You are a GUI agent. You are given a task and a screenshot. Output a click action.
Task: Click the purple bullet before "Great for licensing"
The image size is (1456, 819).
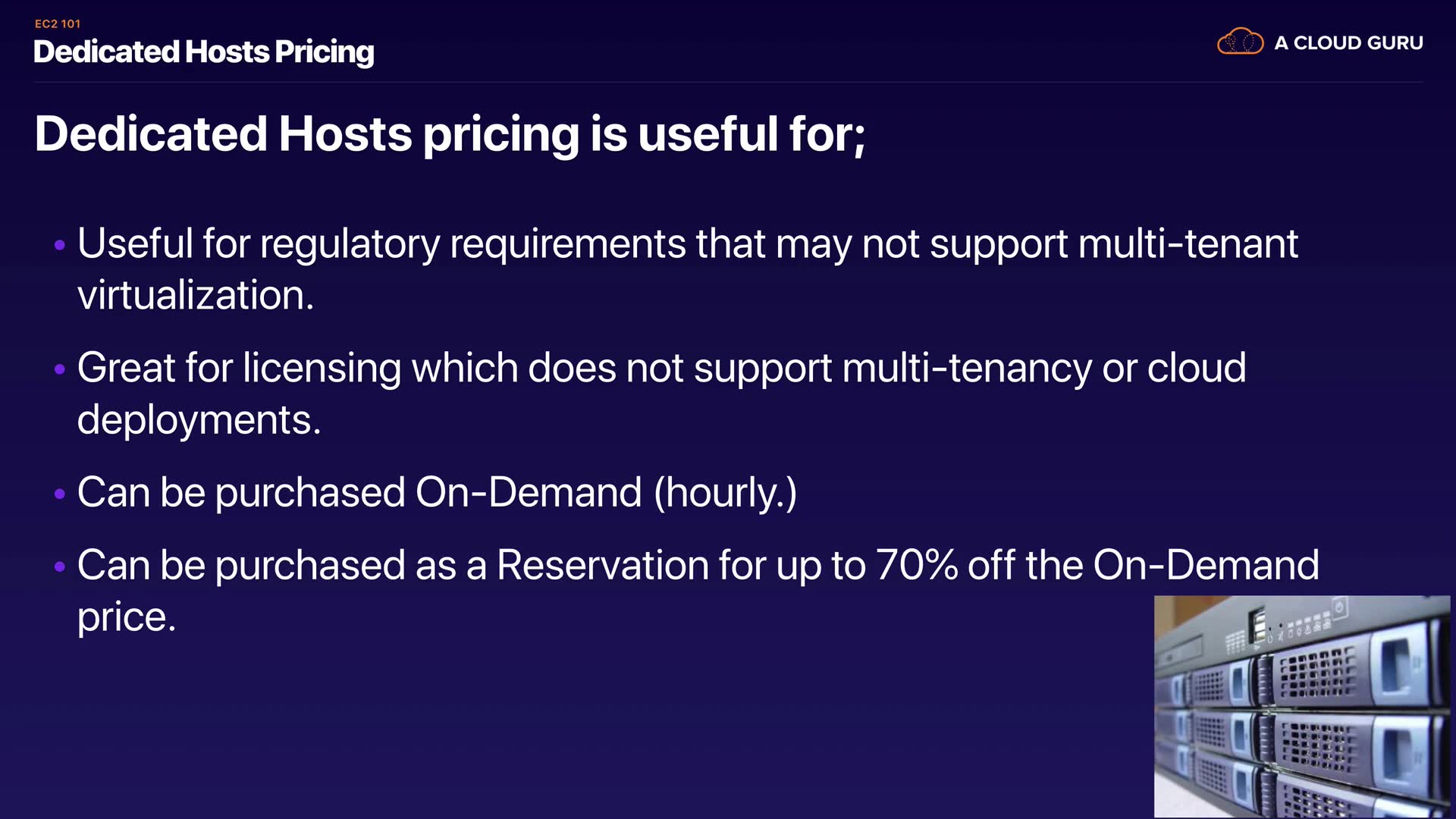point(60,369)
